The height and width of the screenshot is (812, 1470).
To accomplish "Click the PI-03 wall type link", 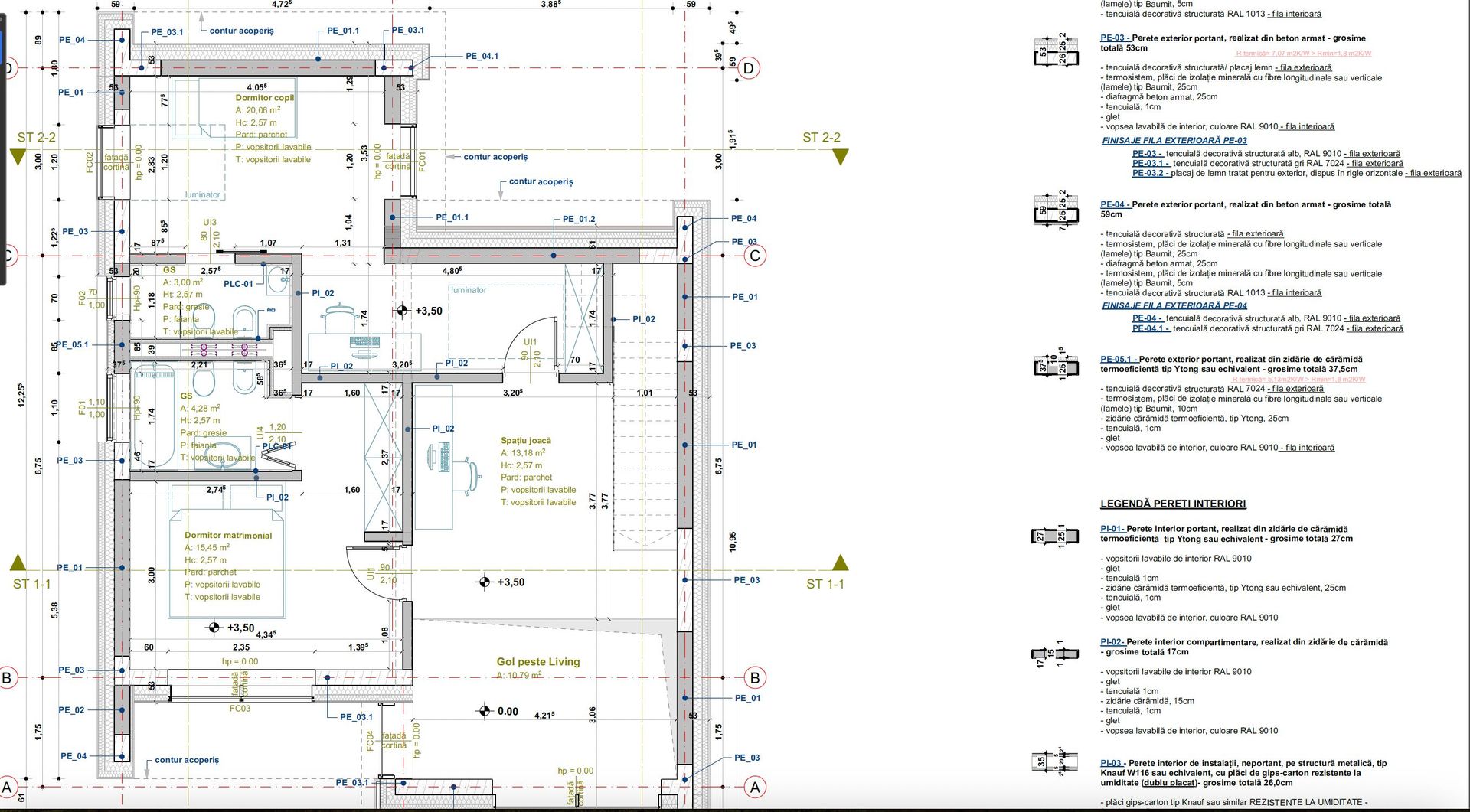I will pos(1111,763).
